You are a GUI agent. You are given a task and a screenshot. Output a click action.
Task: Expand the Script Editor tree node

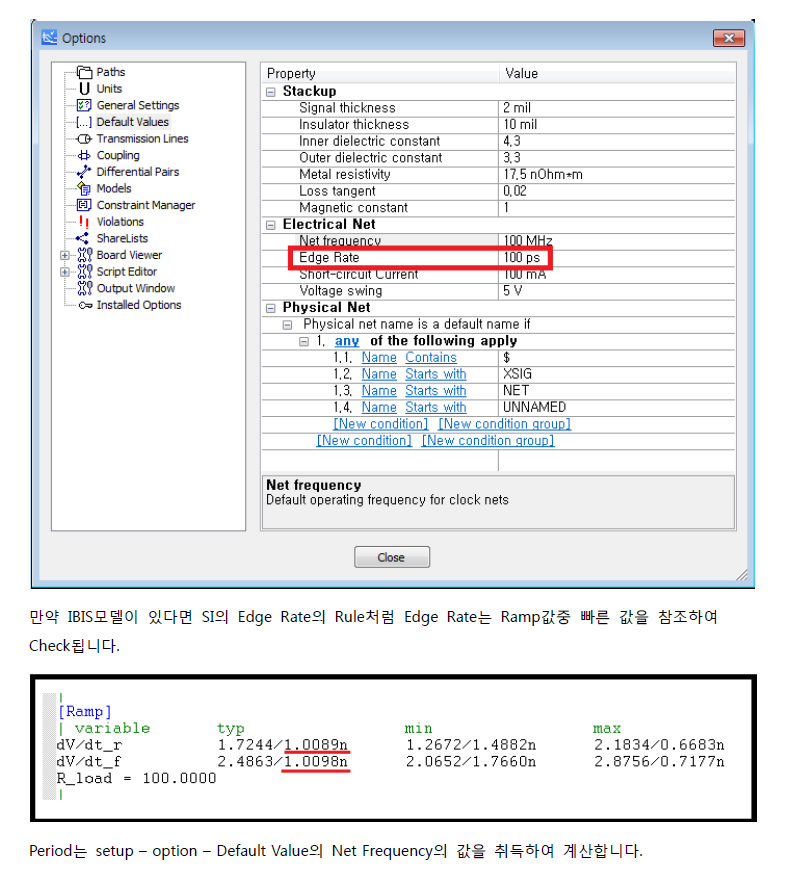65,272
